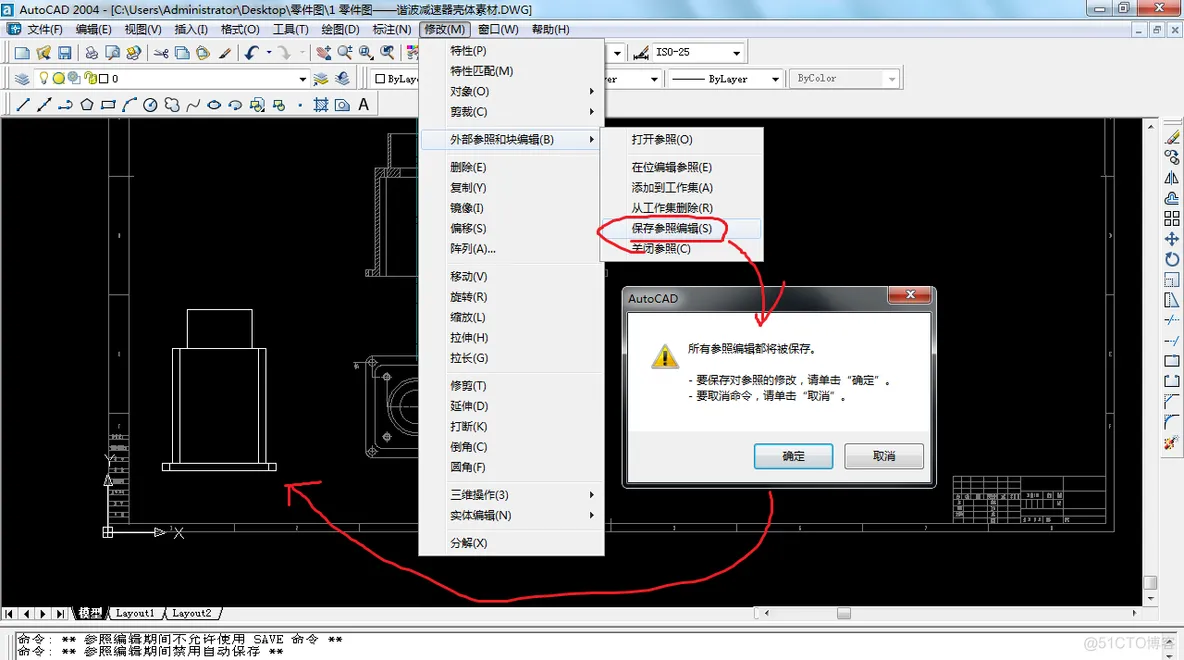Switch to the 模型 tab

[x=90, y=614]
